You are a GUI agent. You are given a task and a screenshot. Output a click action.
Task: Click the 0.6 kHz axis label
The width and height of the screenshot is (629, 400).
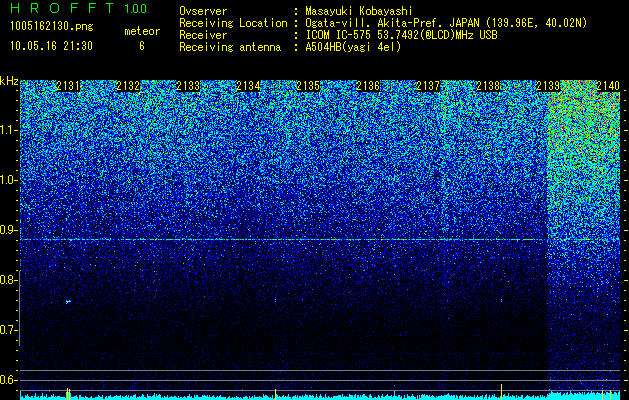(x=9, y=380)
